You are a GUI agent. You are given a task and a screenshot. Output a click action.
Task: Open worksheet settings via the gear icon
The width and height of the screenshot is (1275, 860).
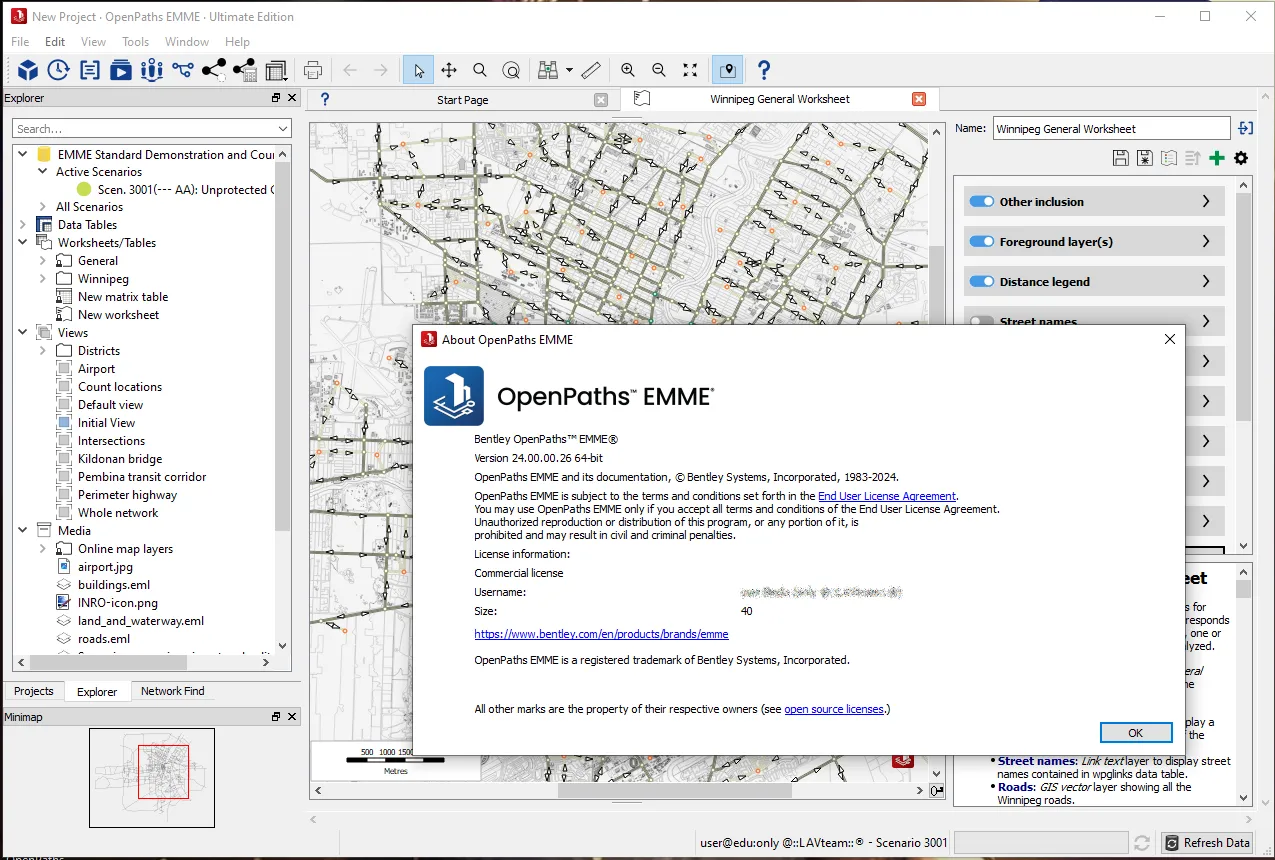(1239, 157)
